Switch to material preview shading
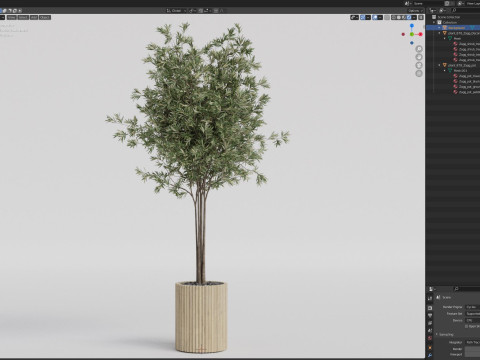Screen dimensions: 480x360 pos(404,17)
